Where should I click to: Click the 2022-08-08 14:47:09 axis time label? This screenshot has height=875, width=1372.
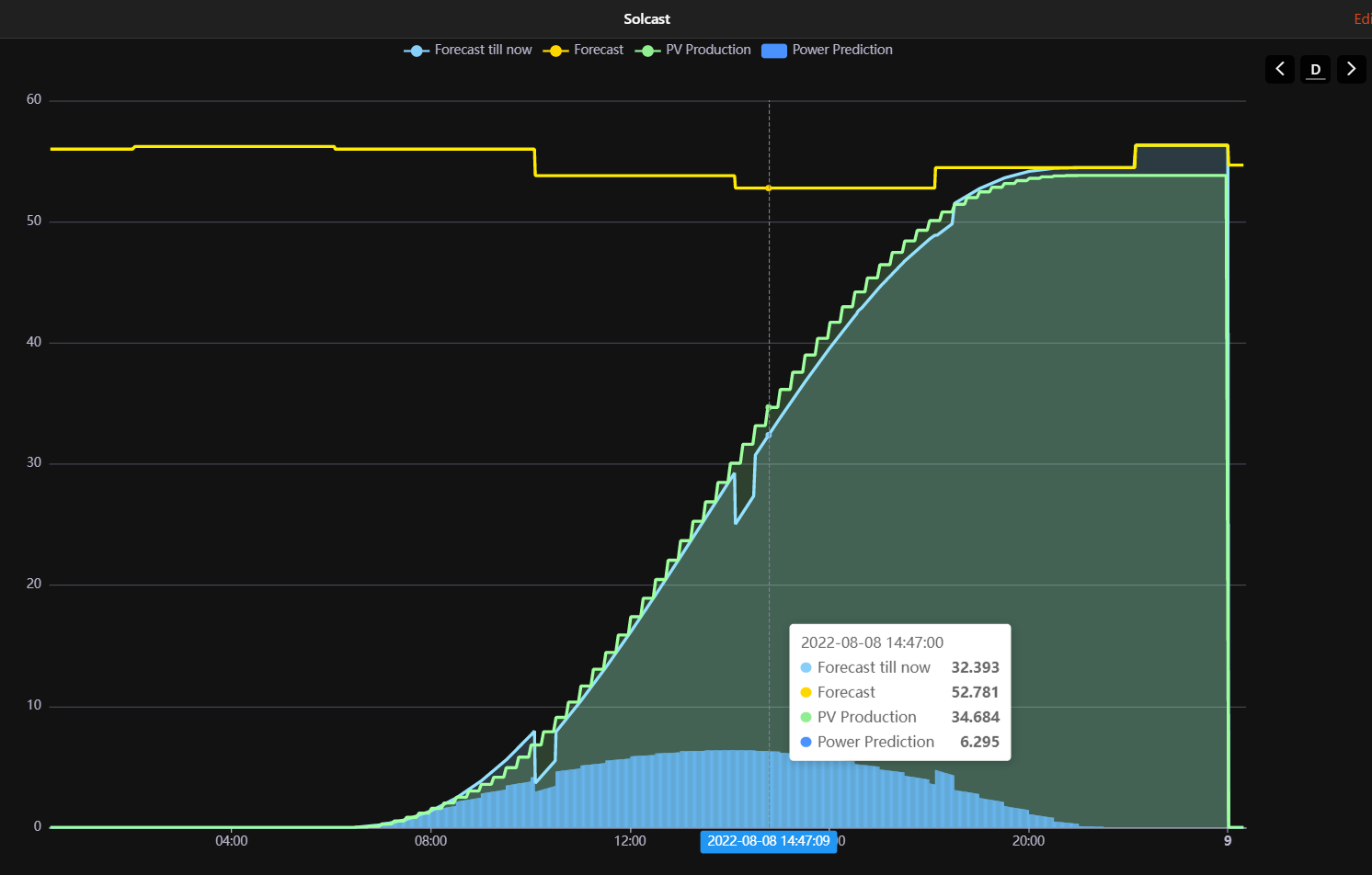pyautogui.click(x=768, y=841)
